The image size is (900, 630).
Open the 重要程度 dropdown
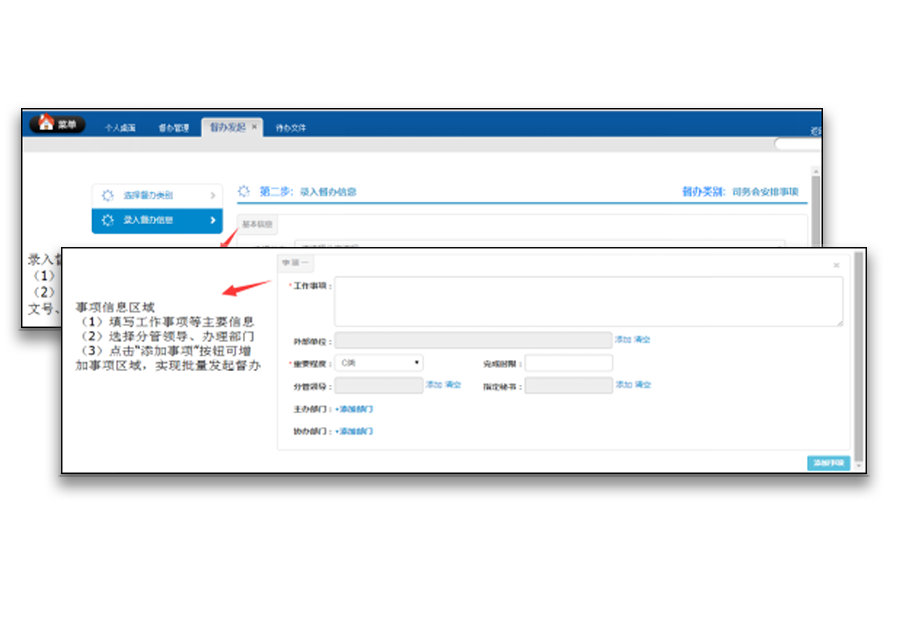click(379, 363)
